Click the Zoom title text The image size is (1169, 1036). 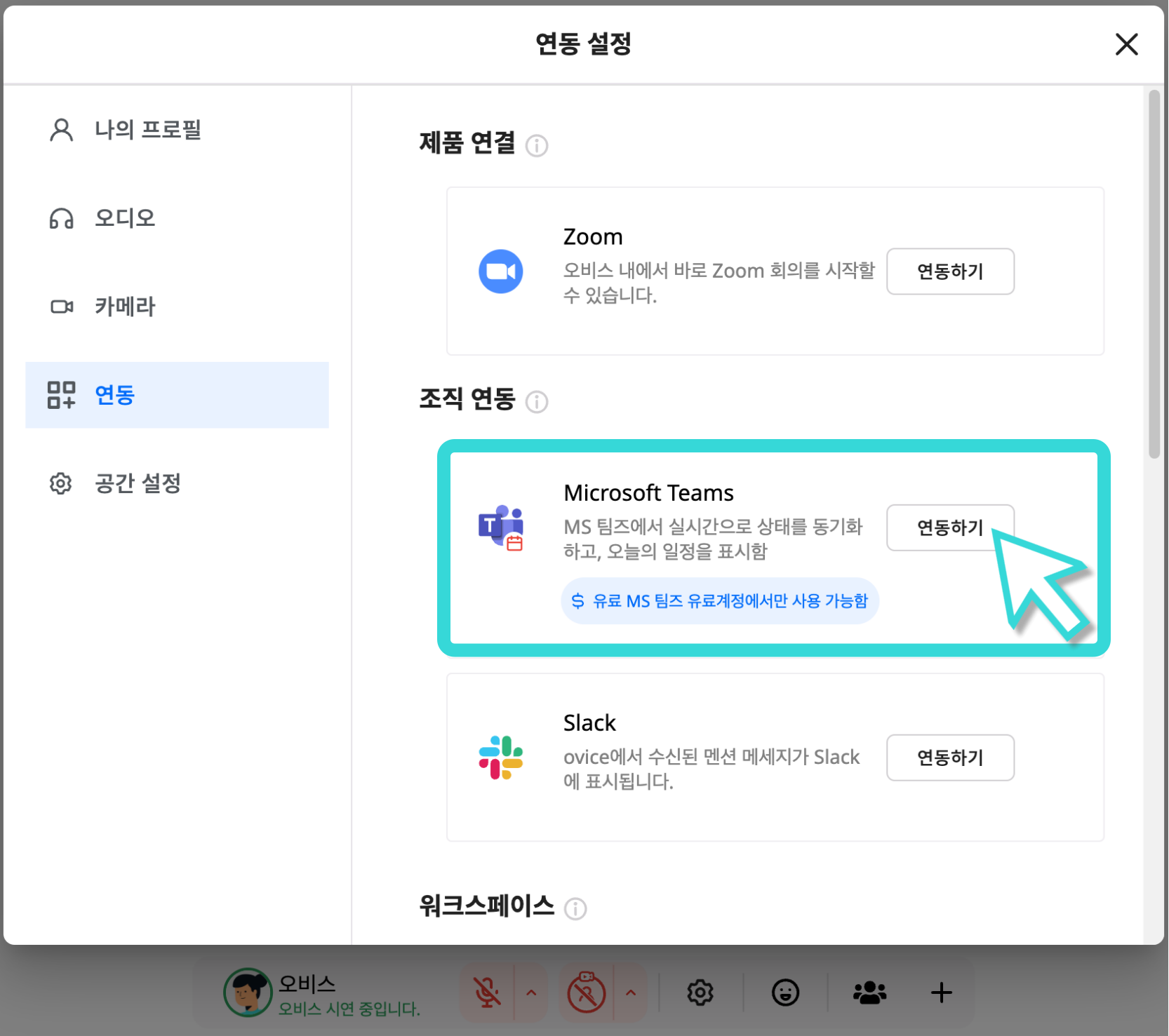tap(593, 237)
